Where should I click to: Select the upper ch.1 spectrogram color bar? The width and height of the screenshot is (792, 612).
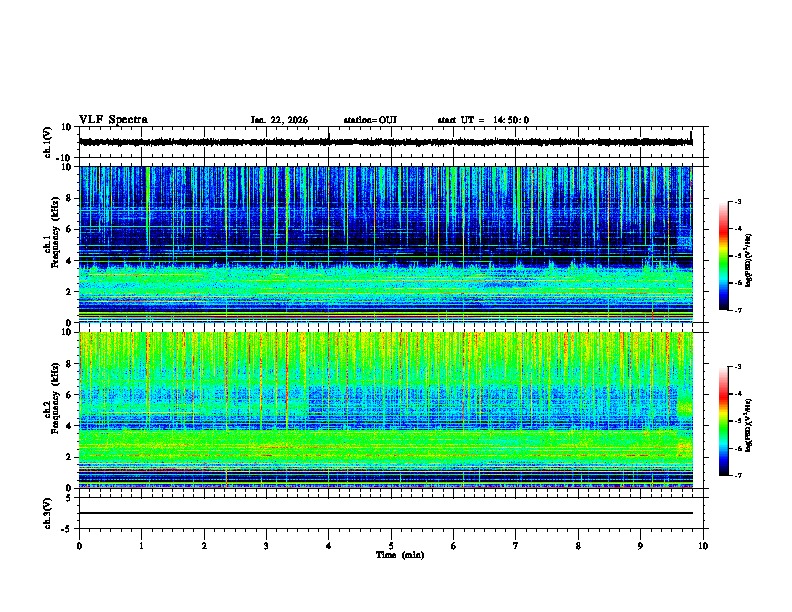pyautogui.click(x=724, y=255)
